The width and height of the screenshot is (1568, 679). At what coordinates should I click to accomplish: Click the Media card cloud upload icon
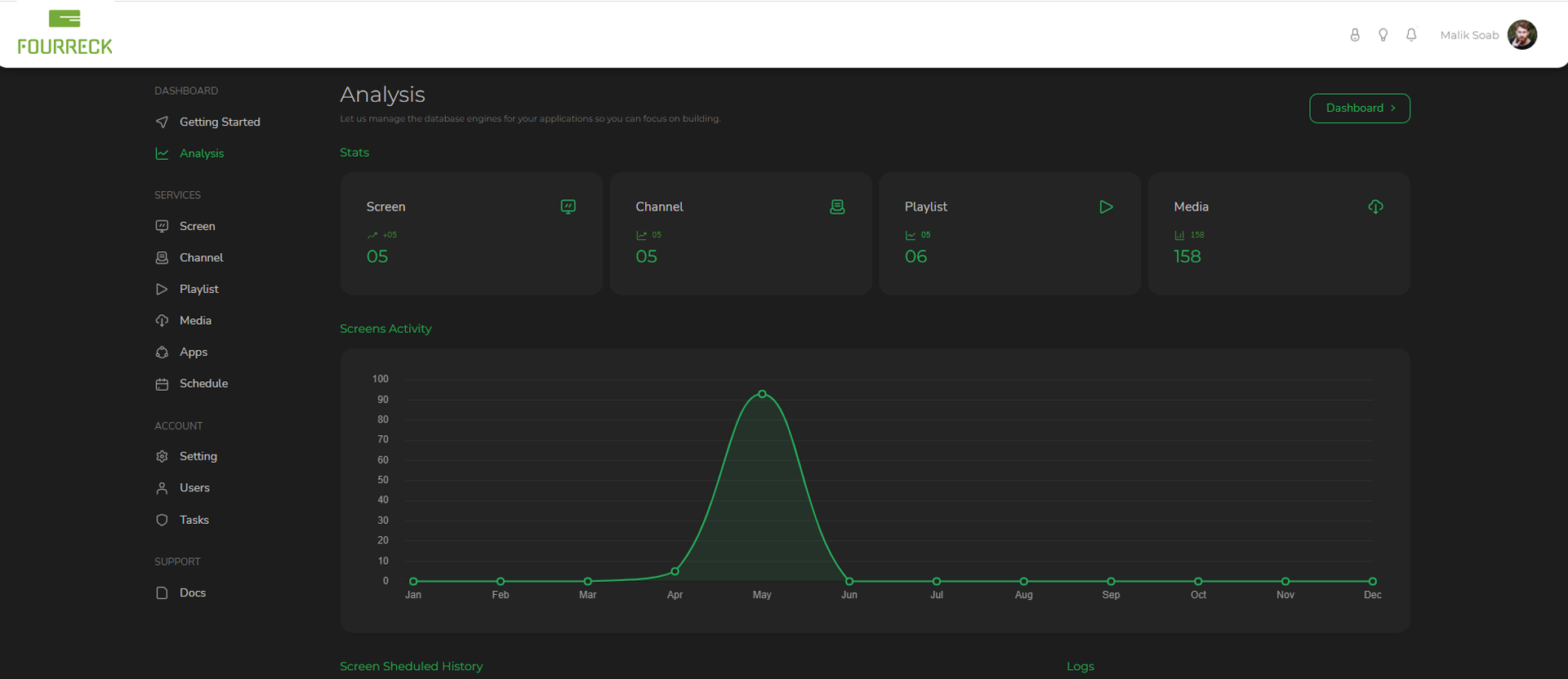1375,207
